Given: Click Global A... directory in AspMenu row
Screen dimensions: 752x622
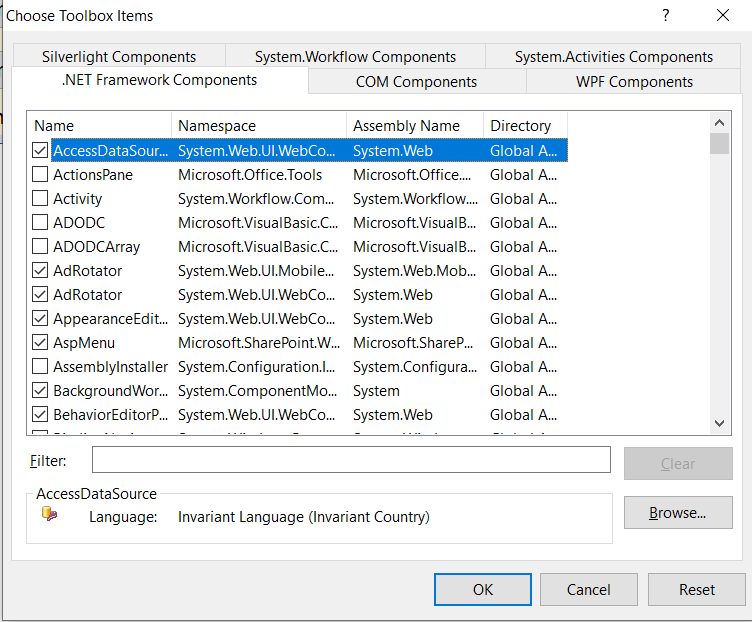Looking at the screenshot, I should [523, 342].
